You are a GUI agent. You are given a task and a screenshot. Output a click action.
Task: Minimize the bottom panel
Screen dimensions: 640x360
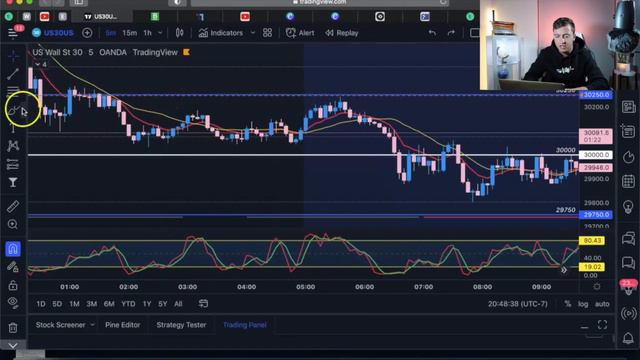tap(584, 327)
